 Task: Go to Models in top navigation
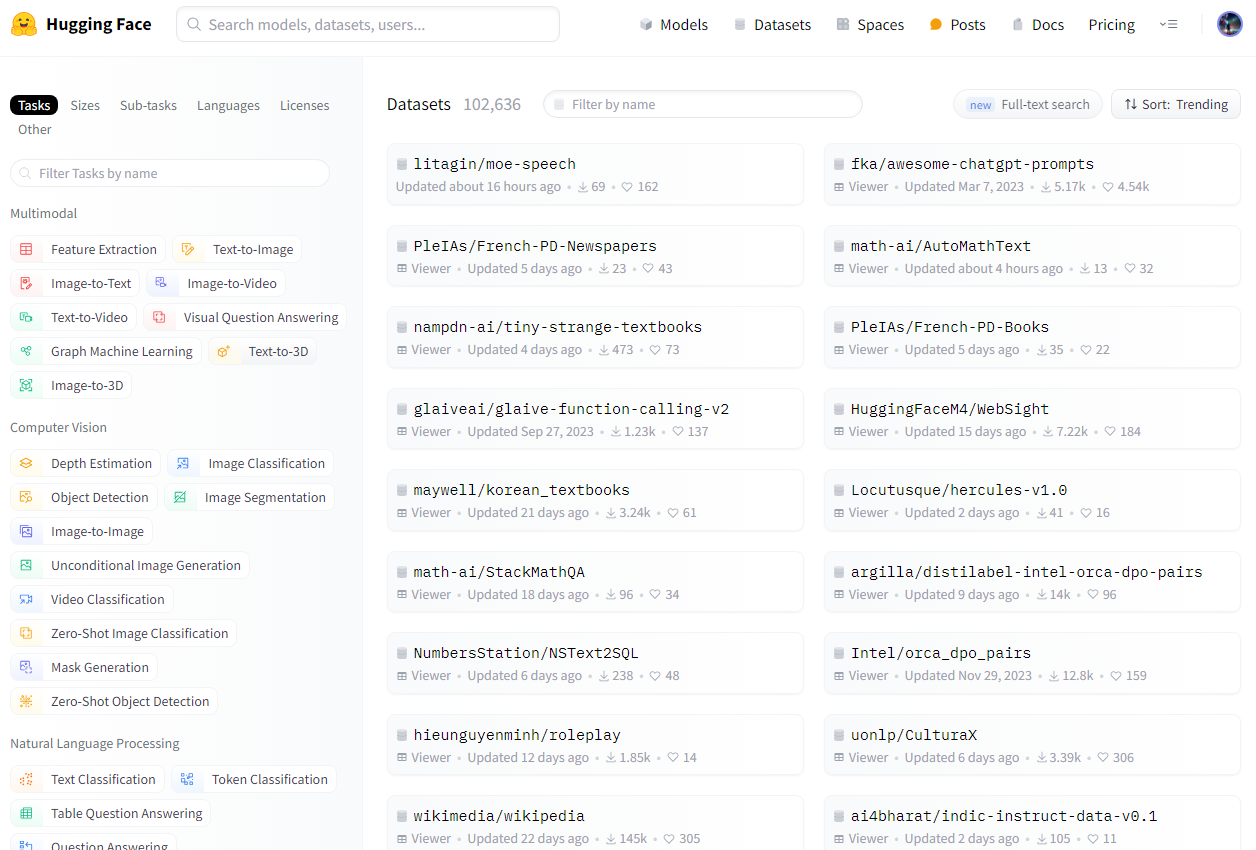(674, 25)
